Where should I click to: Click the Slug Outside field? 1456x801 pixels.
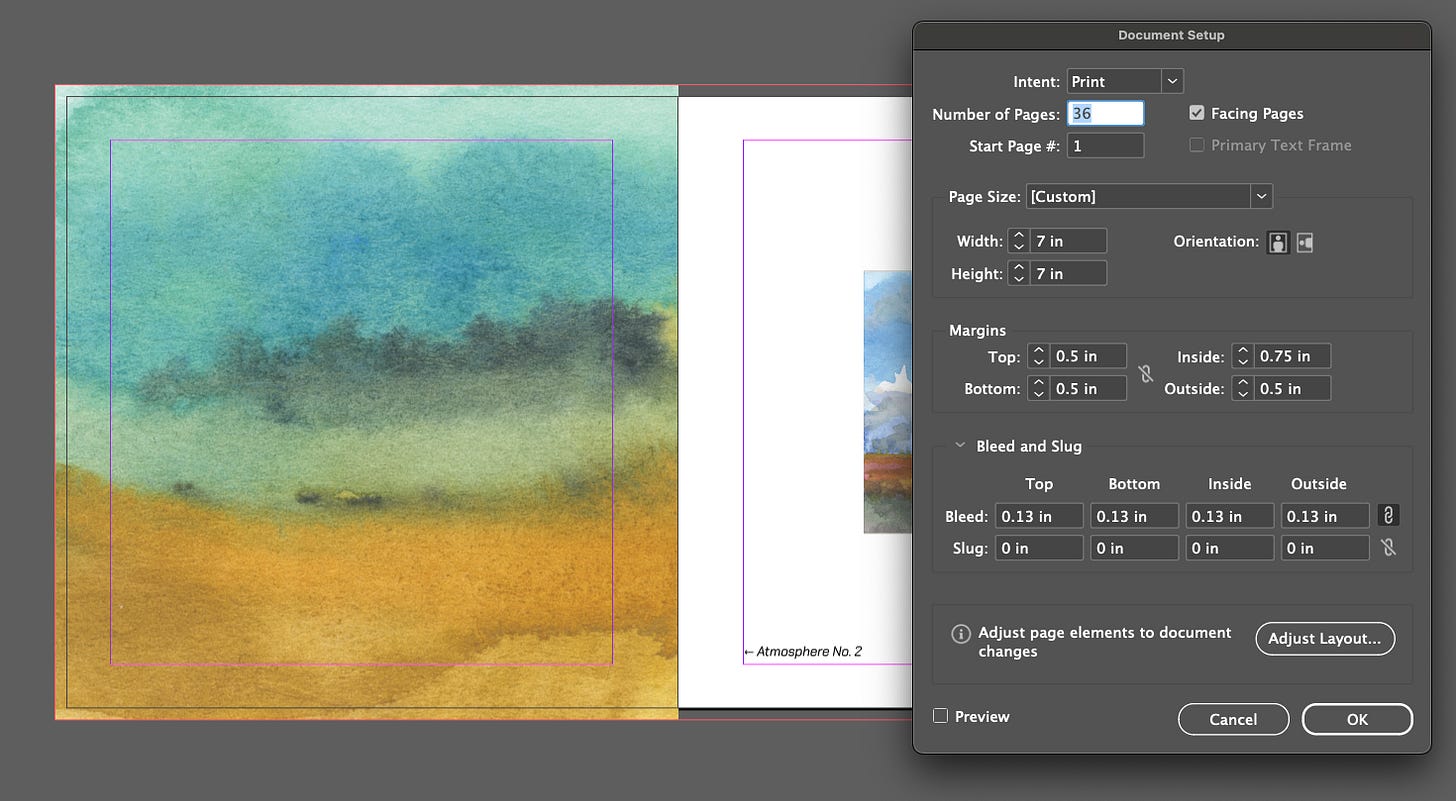click(1325, 548)
